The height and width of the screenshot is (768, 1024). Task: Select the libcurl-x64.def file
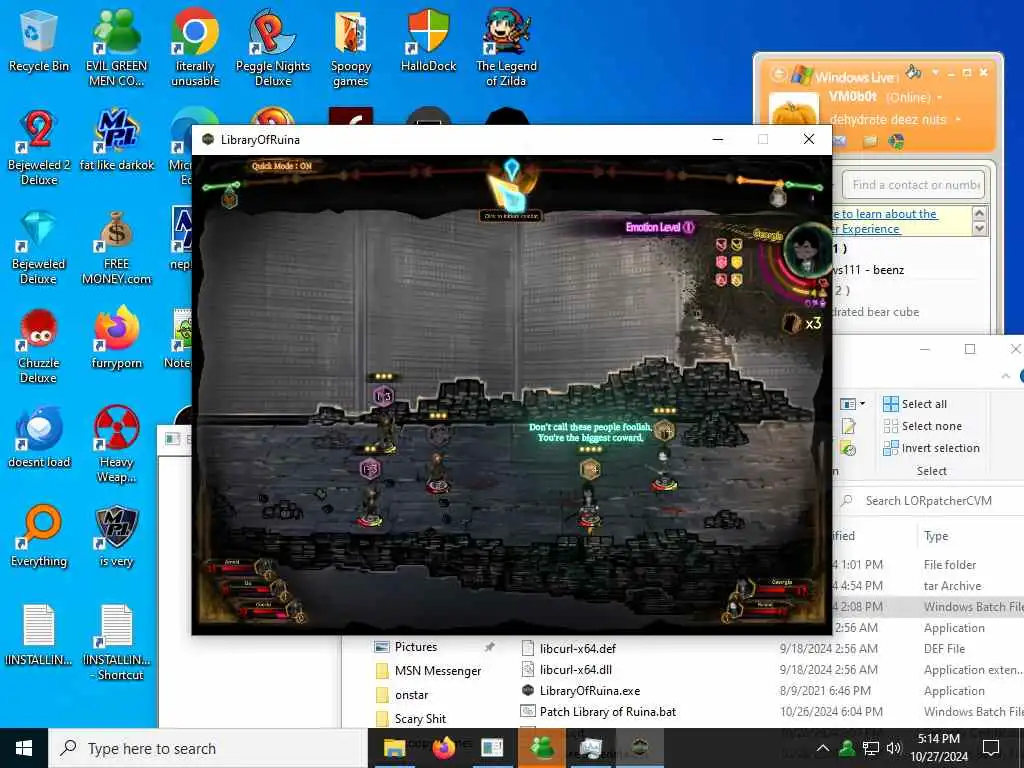coord(569,648)
